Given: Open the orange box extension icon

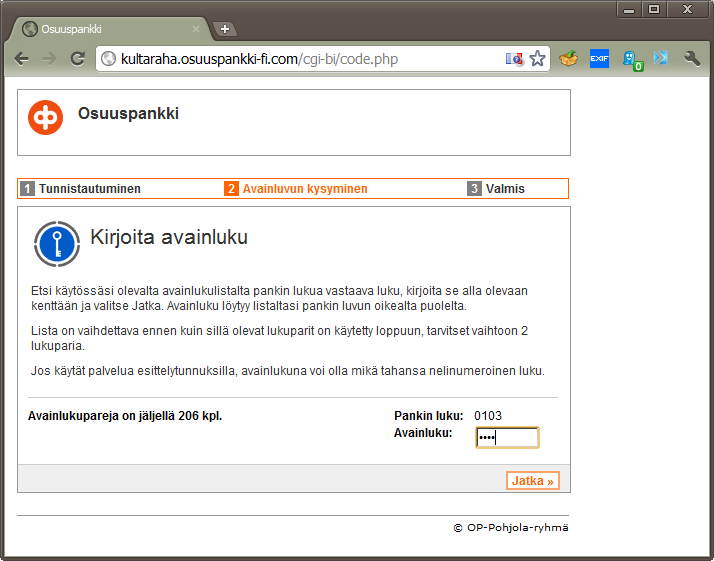Looking at the screenshot, I should [x=568, y=58].
